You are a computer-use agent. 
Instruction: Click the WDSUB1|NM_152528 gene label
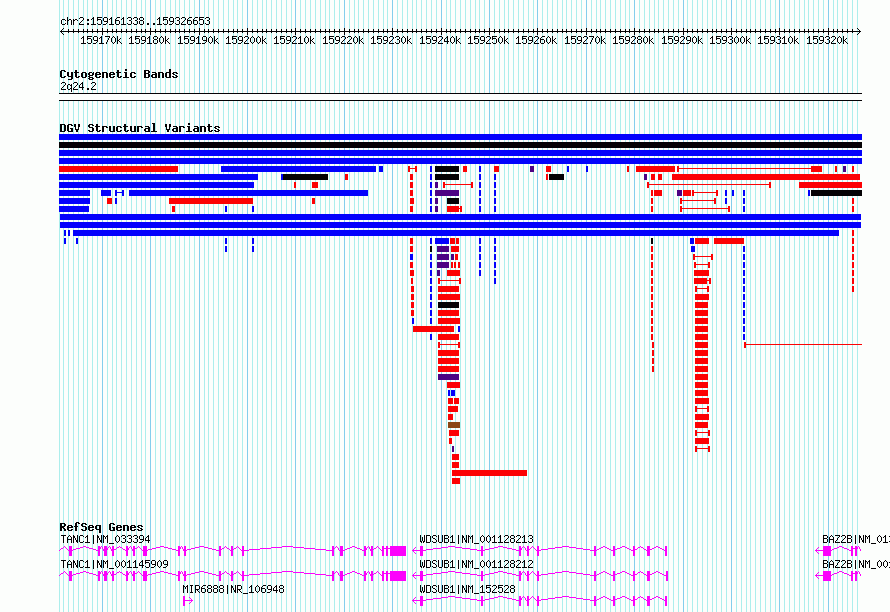[x=467, y=589]
